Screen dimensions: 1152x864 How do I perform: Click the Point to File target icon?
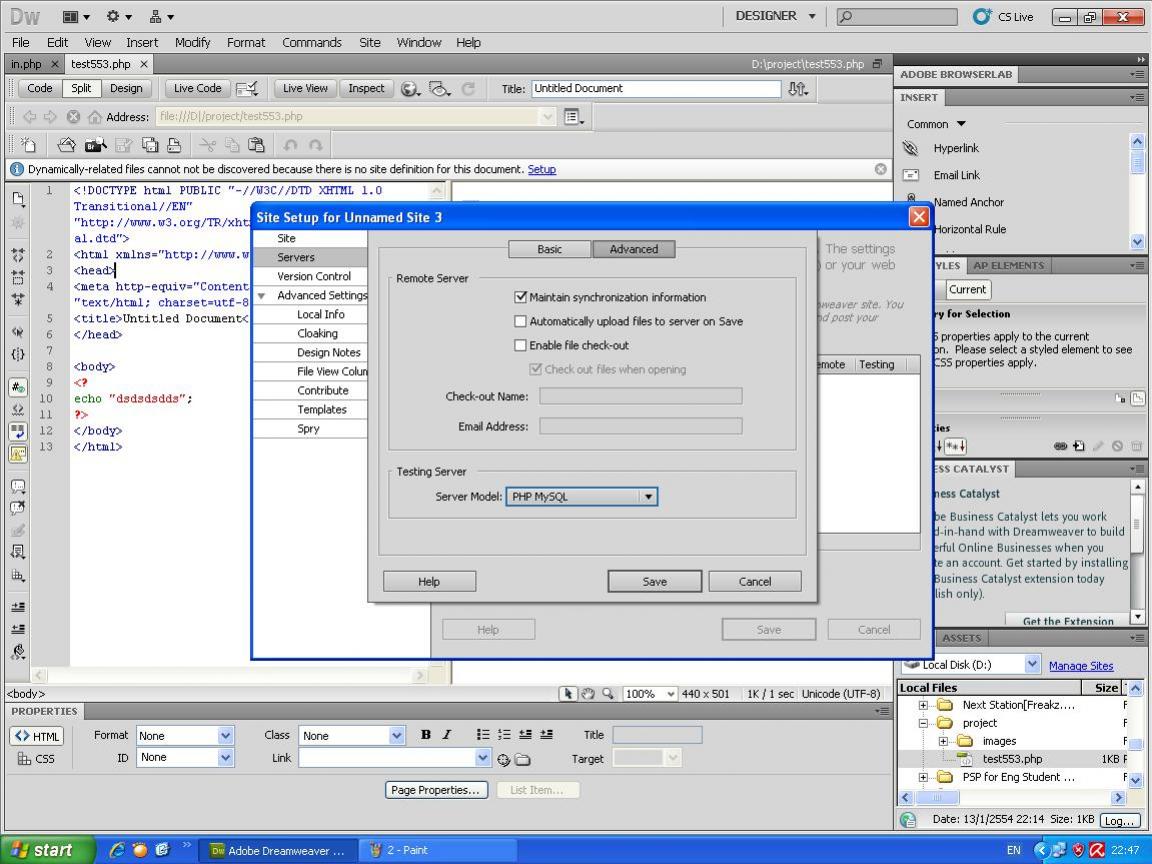(503, 760)
